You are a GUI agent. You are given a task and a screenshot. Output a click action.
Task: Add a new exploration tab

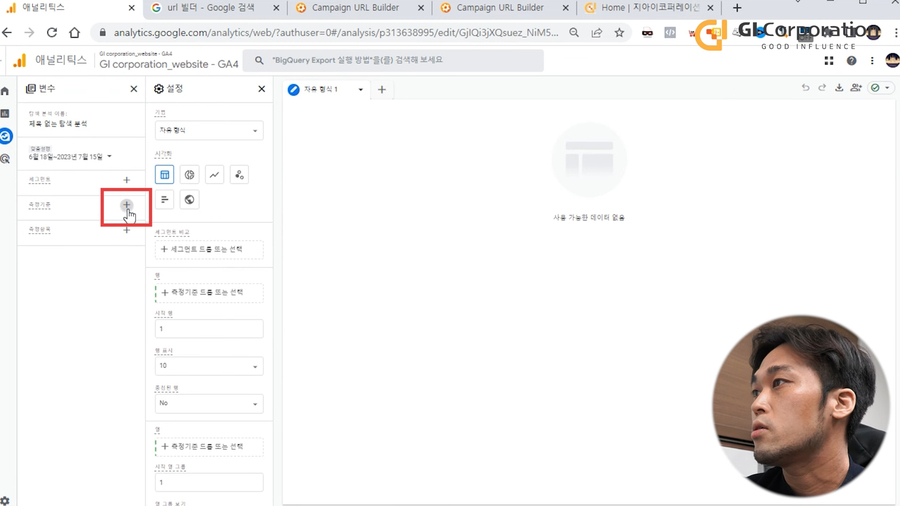point(382,89)
